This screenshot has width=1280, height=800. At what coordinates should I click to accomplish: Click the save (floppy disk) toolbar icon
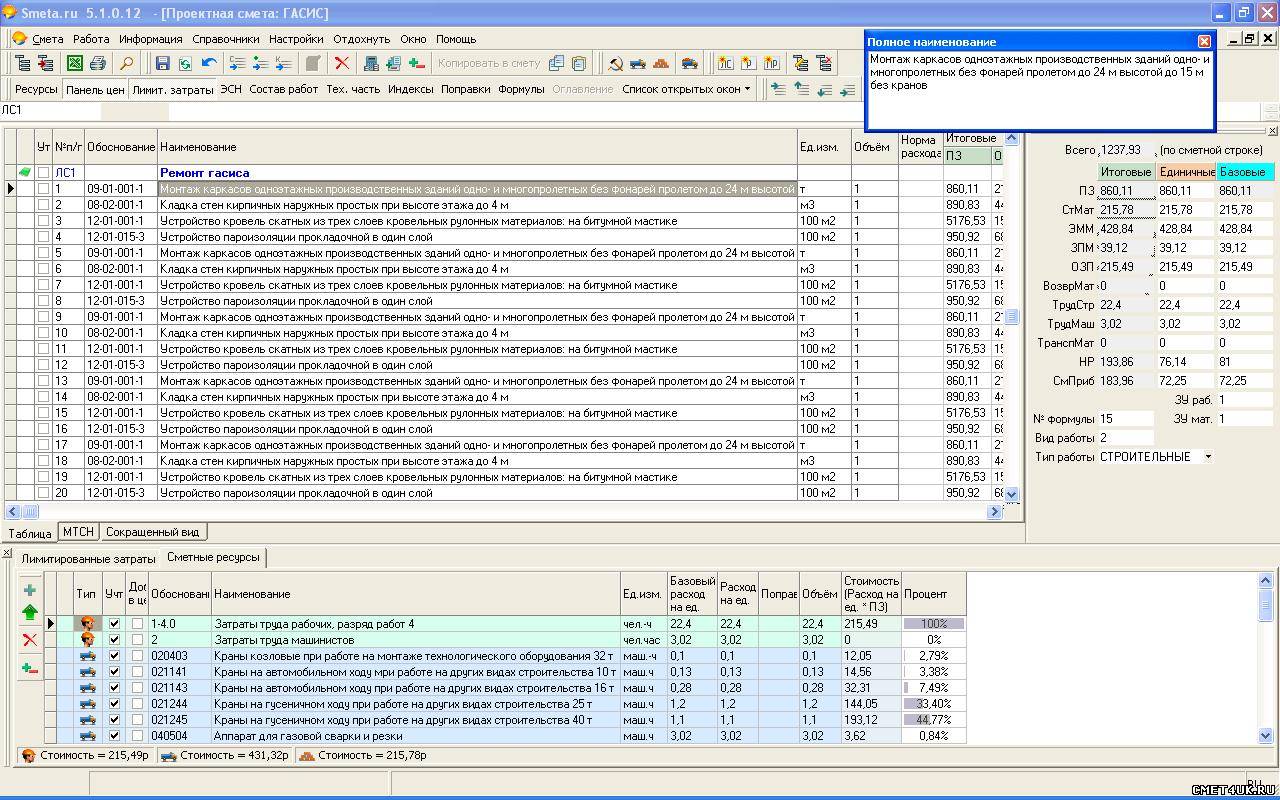click(162, 63)
